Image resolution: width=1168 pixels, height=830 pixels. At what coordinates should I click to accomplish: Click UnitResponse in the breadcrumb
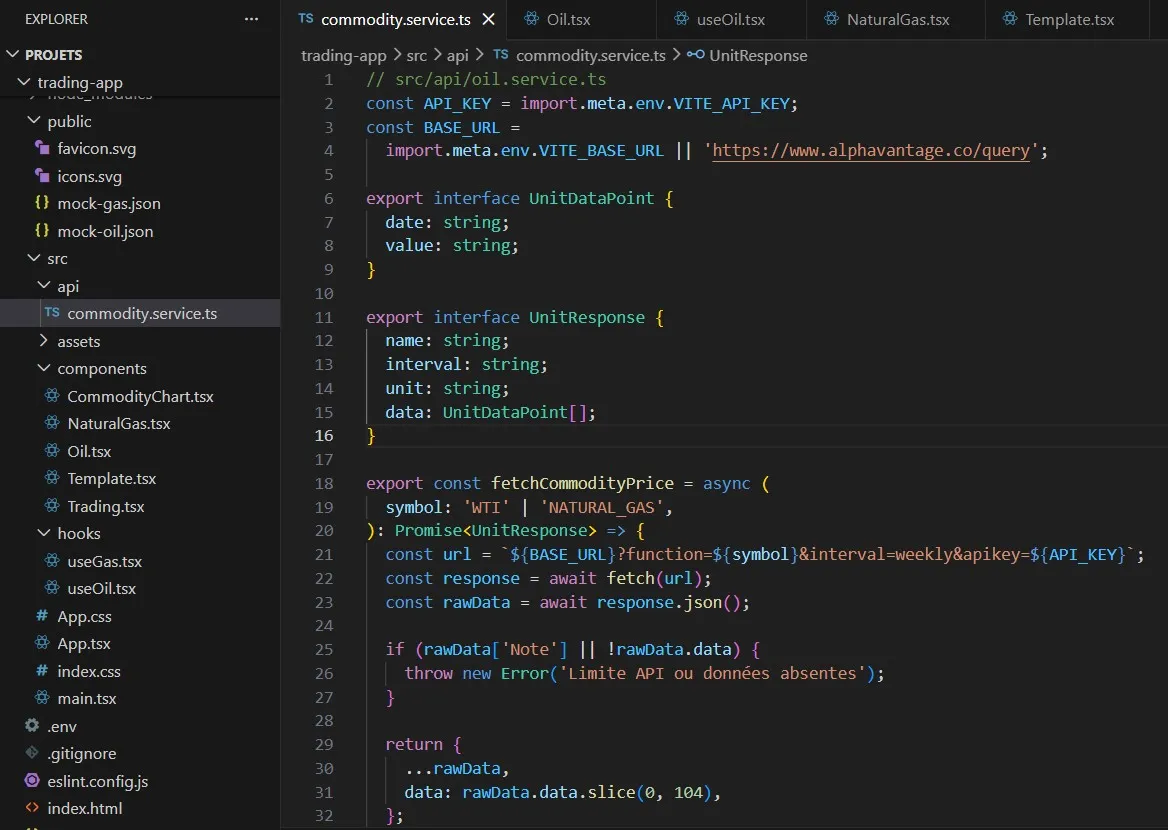pos(757,55)
